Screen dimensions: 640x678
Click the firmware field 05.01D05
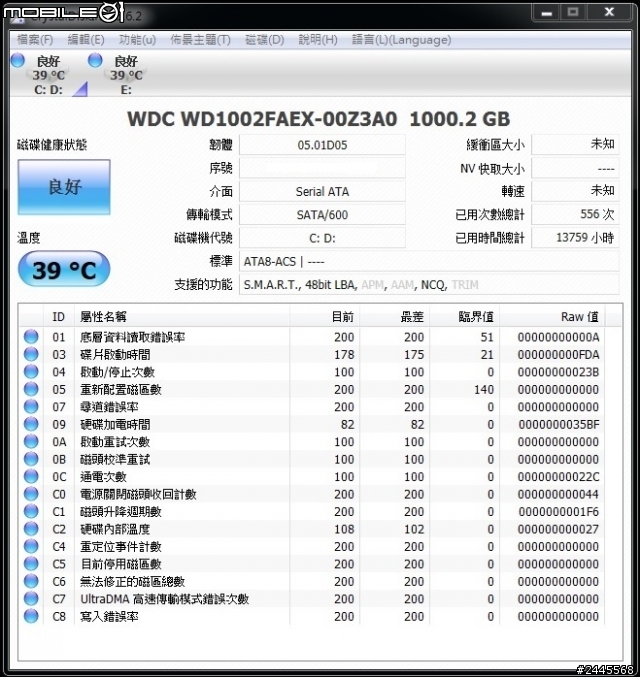(x=322, y=145)
